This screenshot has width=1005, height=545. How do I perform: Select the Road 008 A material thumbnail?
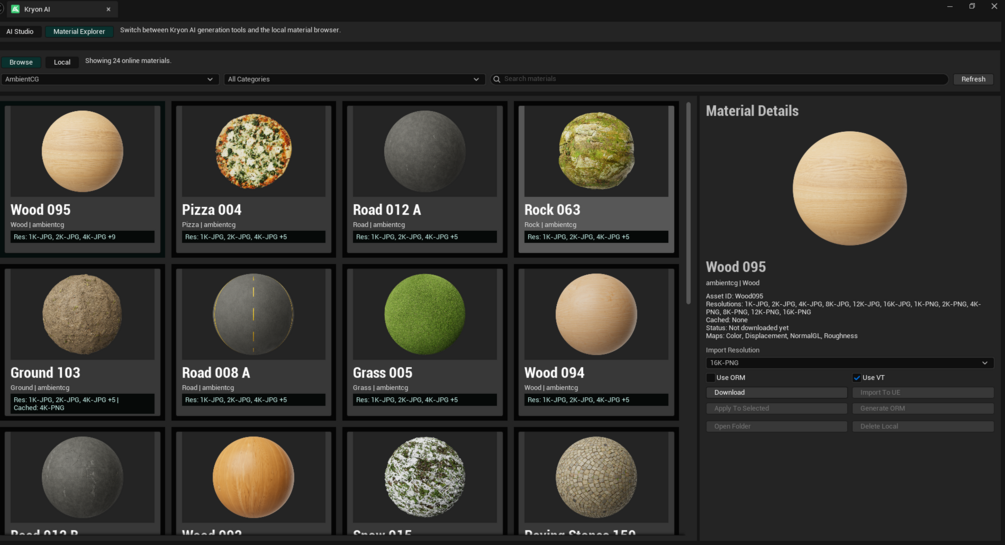tap(253, 314)
